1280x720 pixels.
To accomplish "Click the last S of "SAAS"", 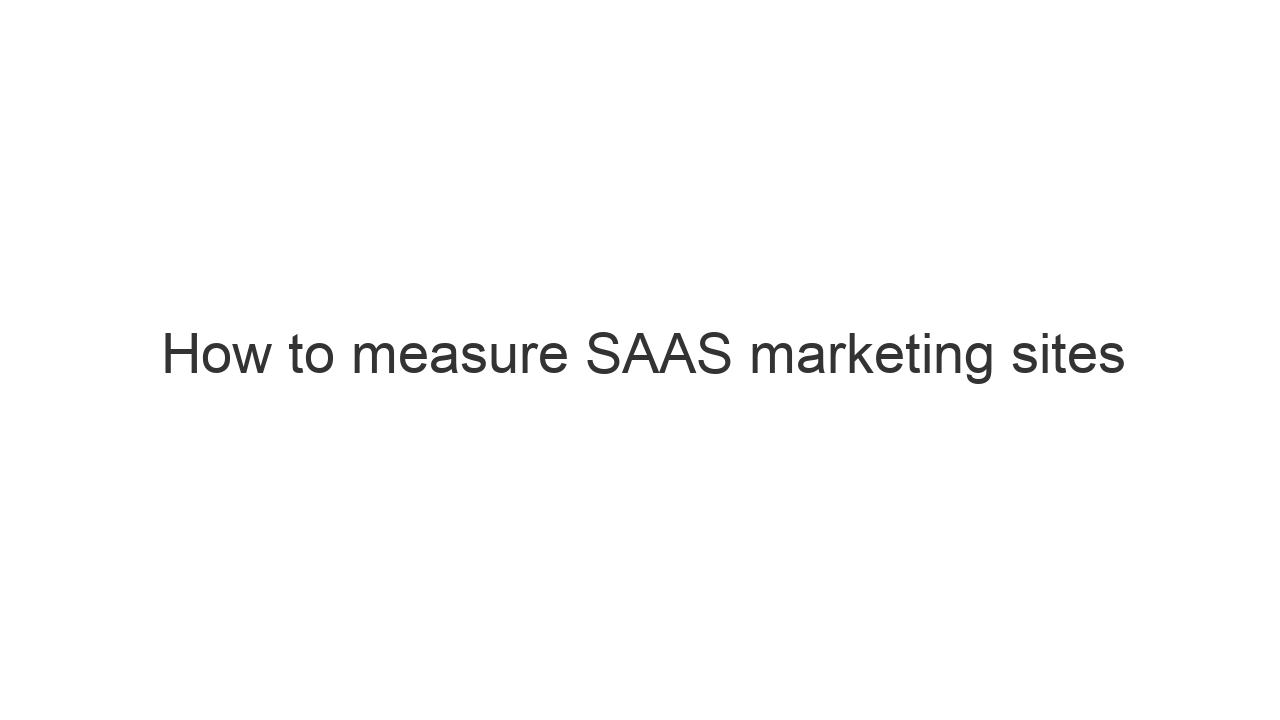I will point(712,355).
